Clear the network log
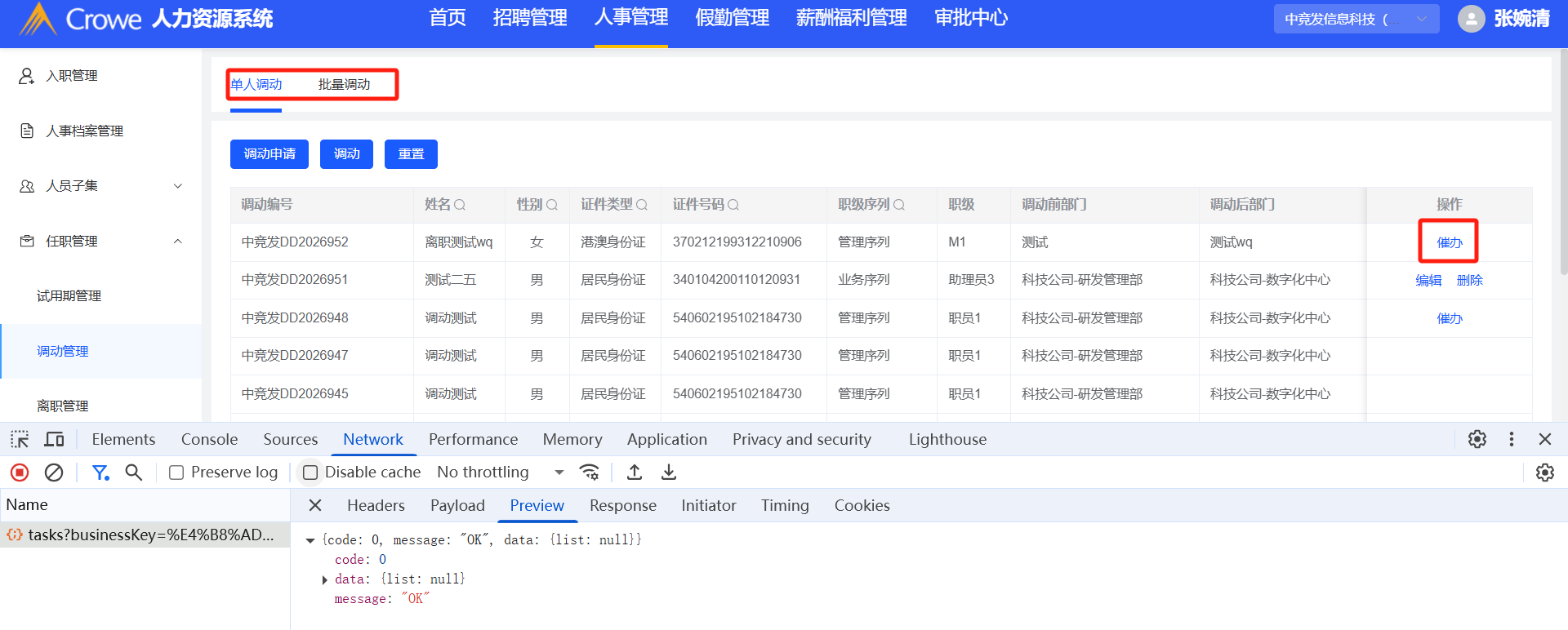1568x630 pixels. 54,472
